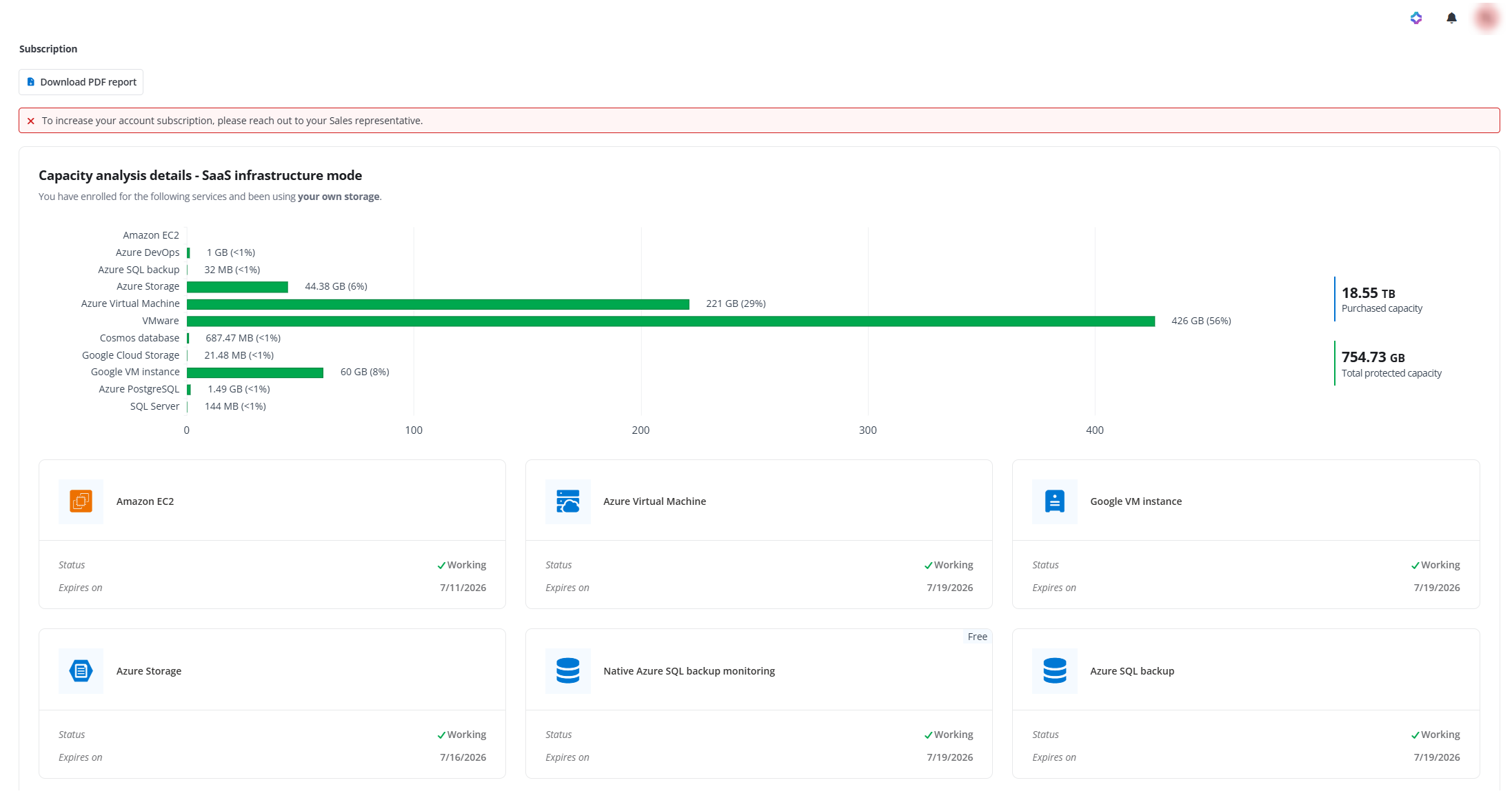This screenshot has width=1512, height=807.
Task: Click the 1.49 GB Azure PostgreSQL value
Action: [239, 389]
